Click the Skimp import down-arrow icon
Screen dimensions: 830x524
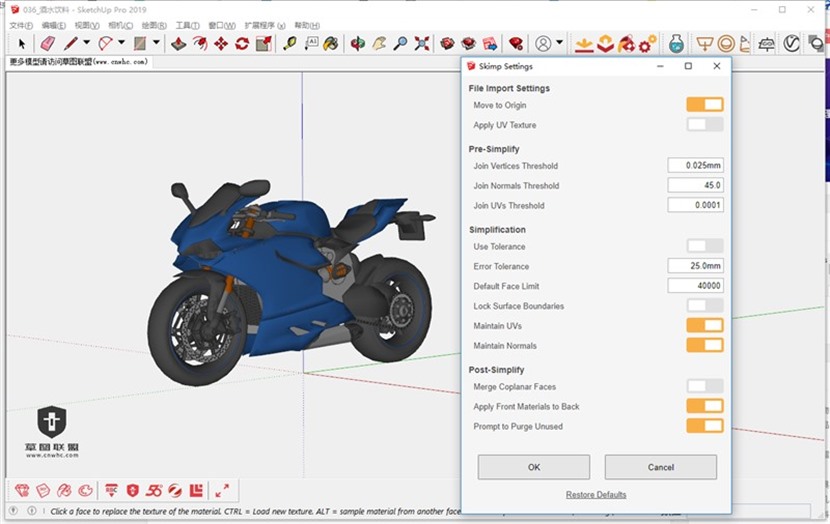pos(584,44)
